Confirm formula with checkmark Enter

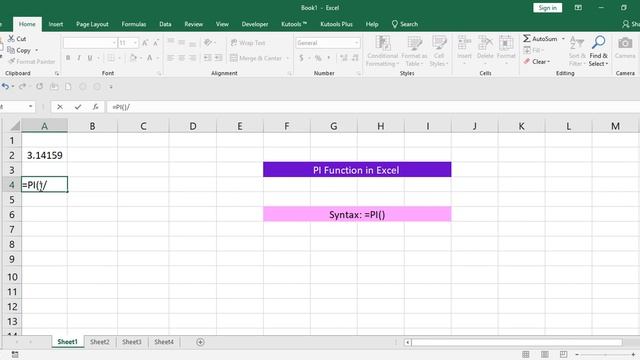(x=78, y=107)
